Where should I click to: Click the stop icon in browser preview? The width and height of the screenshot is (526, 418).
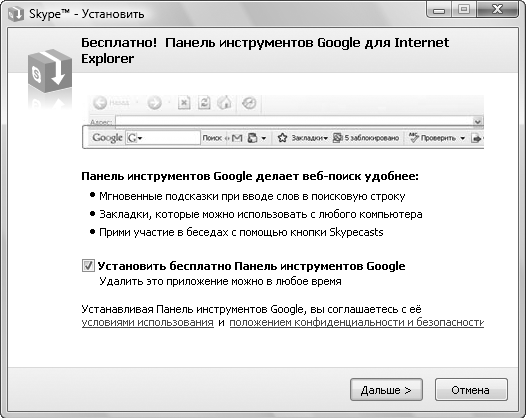[x=184, y=103]
